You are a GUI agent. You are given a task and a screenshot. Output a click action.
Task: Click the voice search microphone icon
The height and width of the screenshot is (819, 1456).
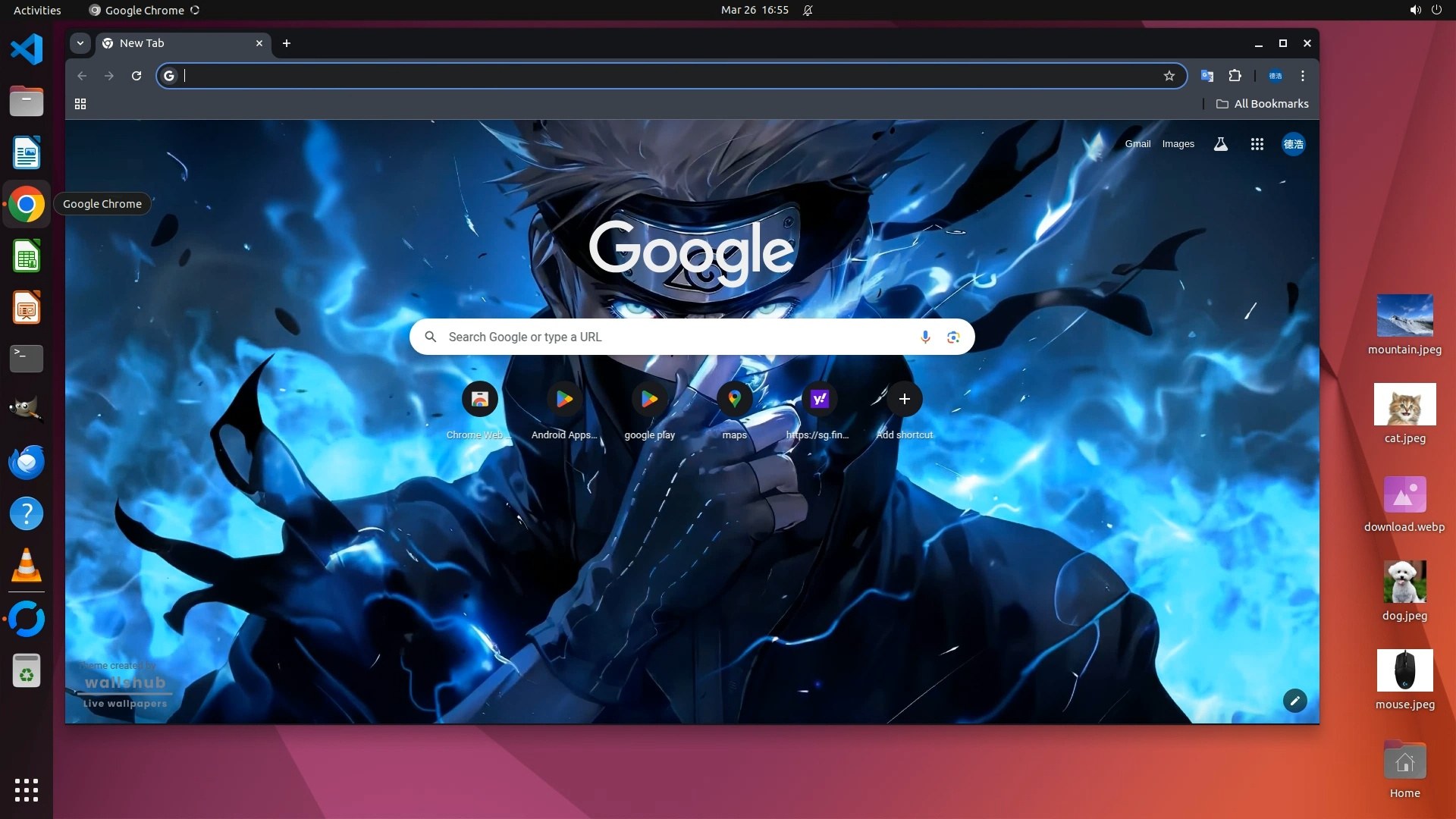click(925, 337)
